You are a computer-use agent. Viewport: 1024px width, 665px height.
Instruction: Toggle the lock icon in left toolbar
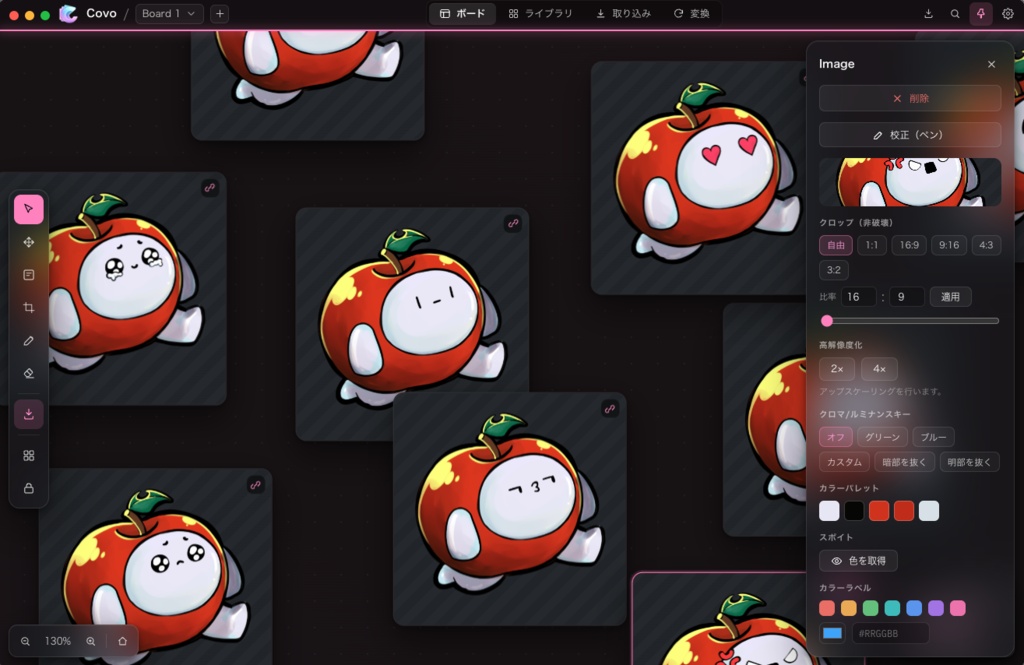pyautogui.click(x=29, y=488)
